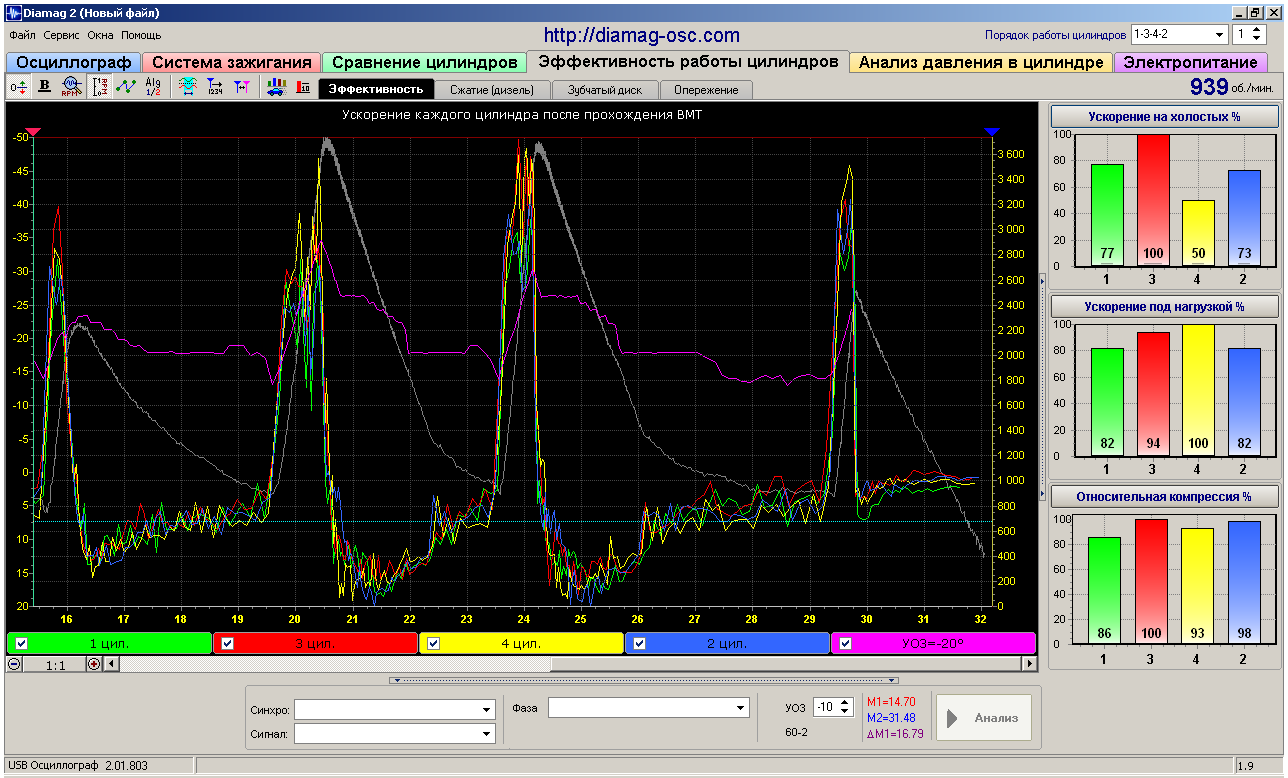Screen dimensions: 1288x778
Task: Toggle the УОЗ=-20° checkbox
Action: click(845, 643)
